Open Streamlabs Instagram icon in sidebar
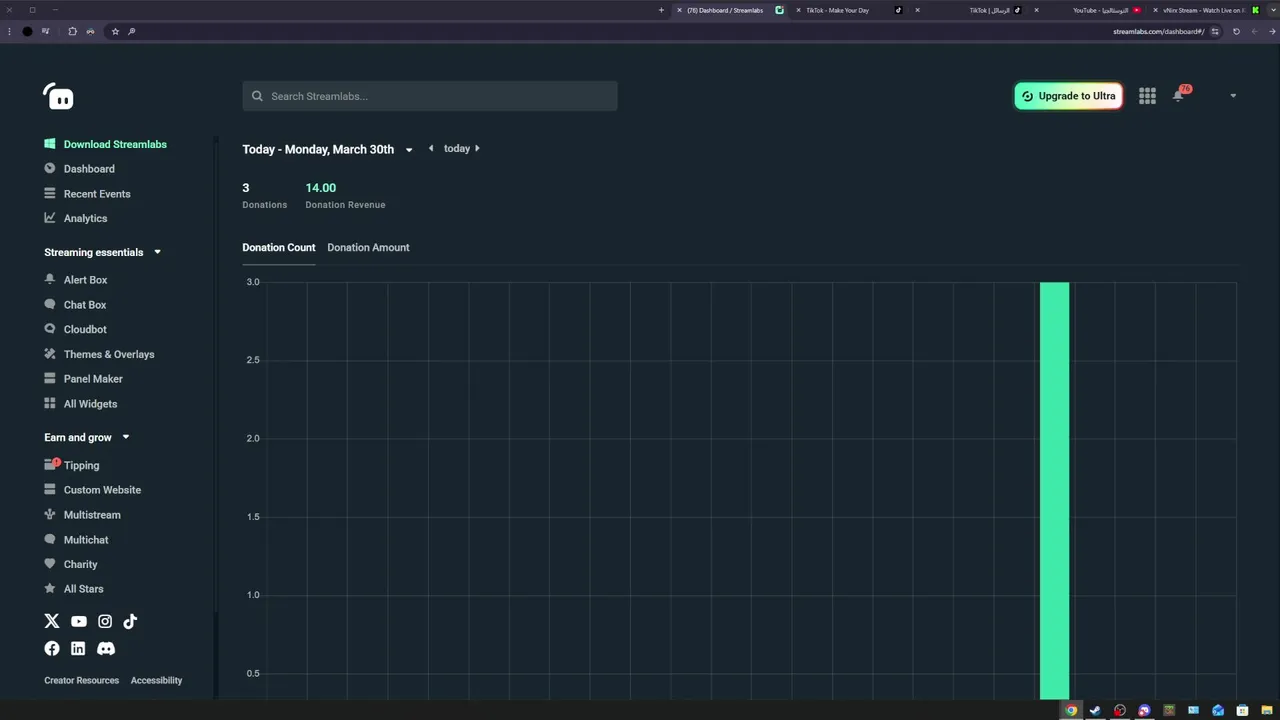 click(x=105, y=621)
